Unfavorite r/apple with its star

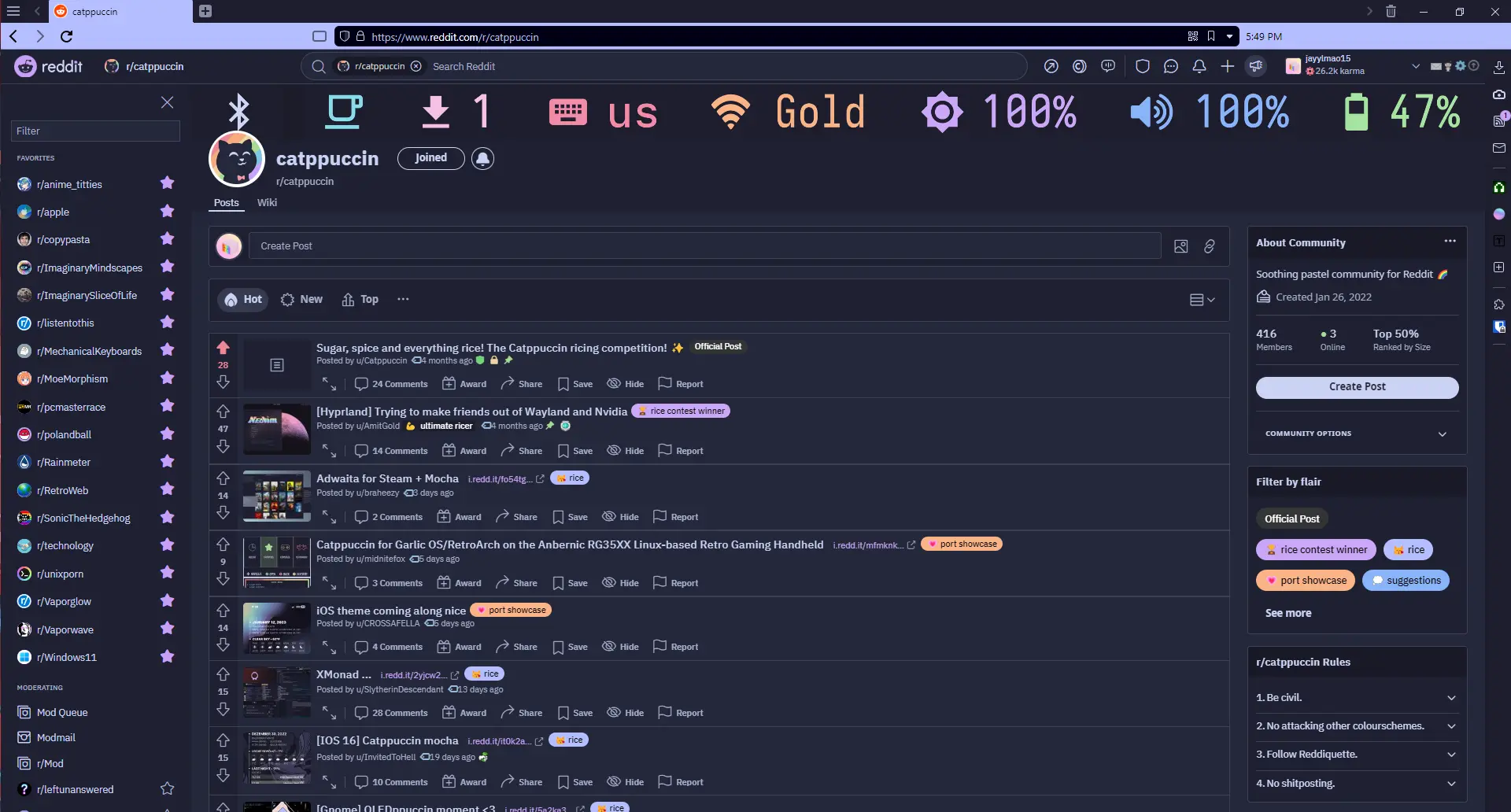(167, 212)
